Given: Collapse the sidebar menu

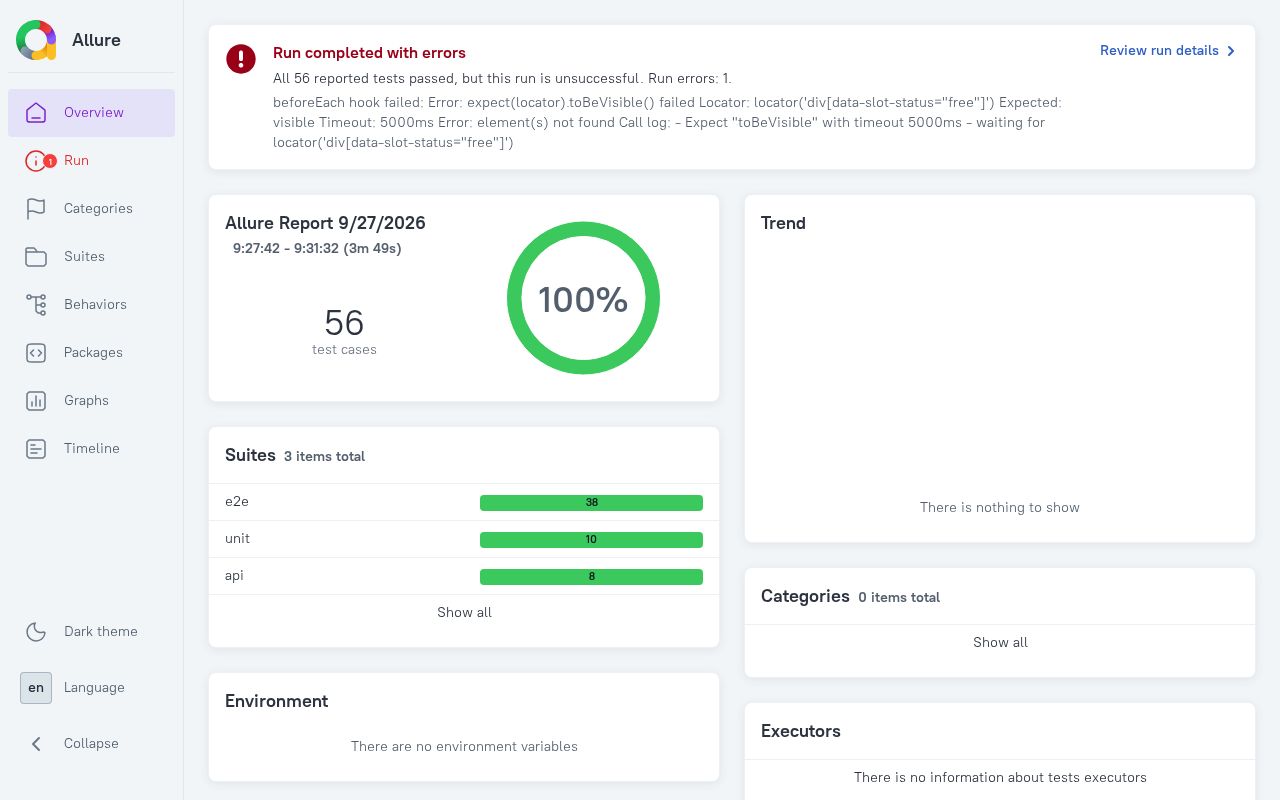Looking at the screenshot, I should click(92, 744).
